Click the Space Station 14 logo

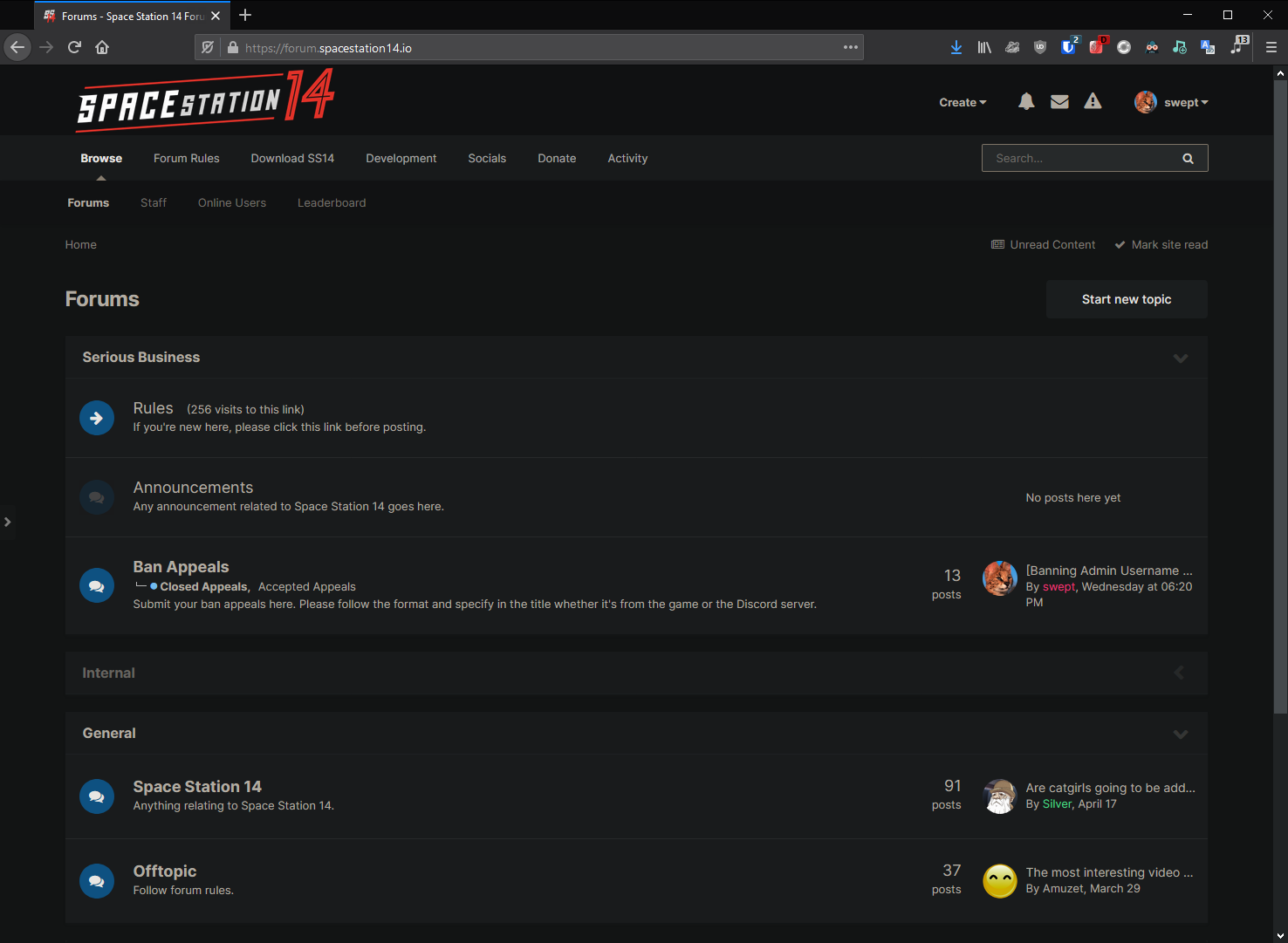point(206,100)
